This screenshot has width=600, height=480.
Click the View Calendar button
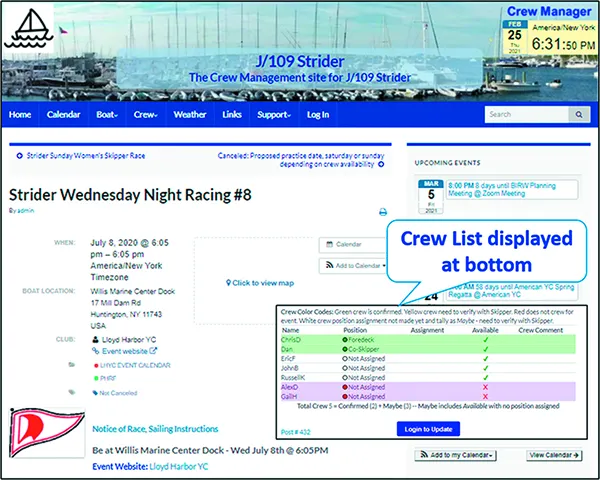pos(555,455)
